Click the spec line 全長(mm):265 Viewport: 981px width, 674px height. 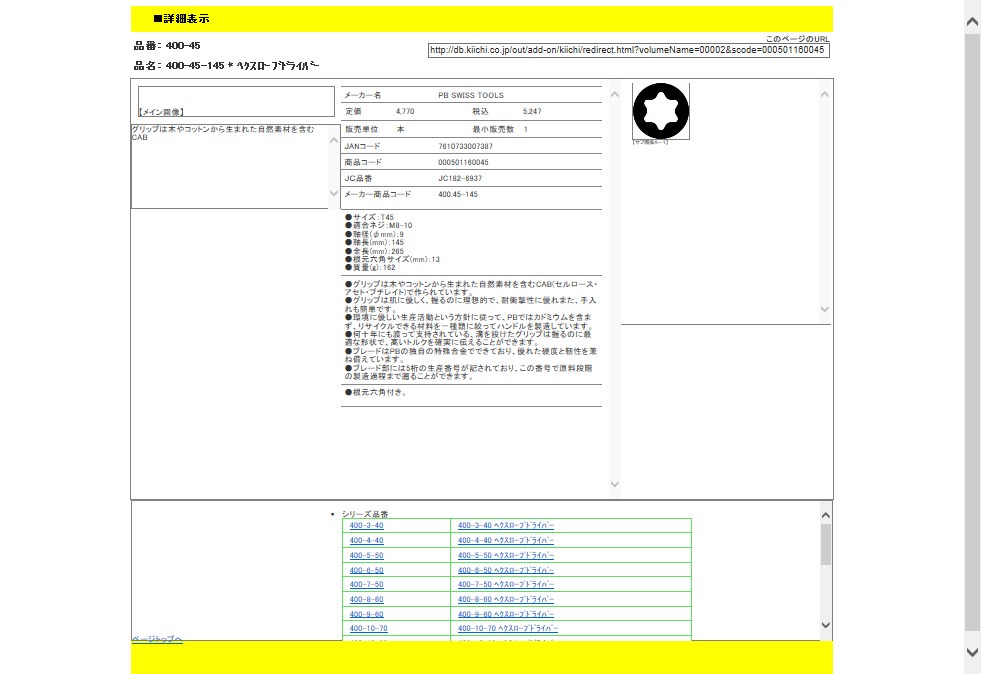click(374, 251)
